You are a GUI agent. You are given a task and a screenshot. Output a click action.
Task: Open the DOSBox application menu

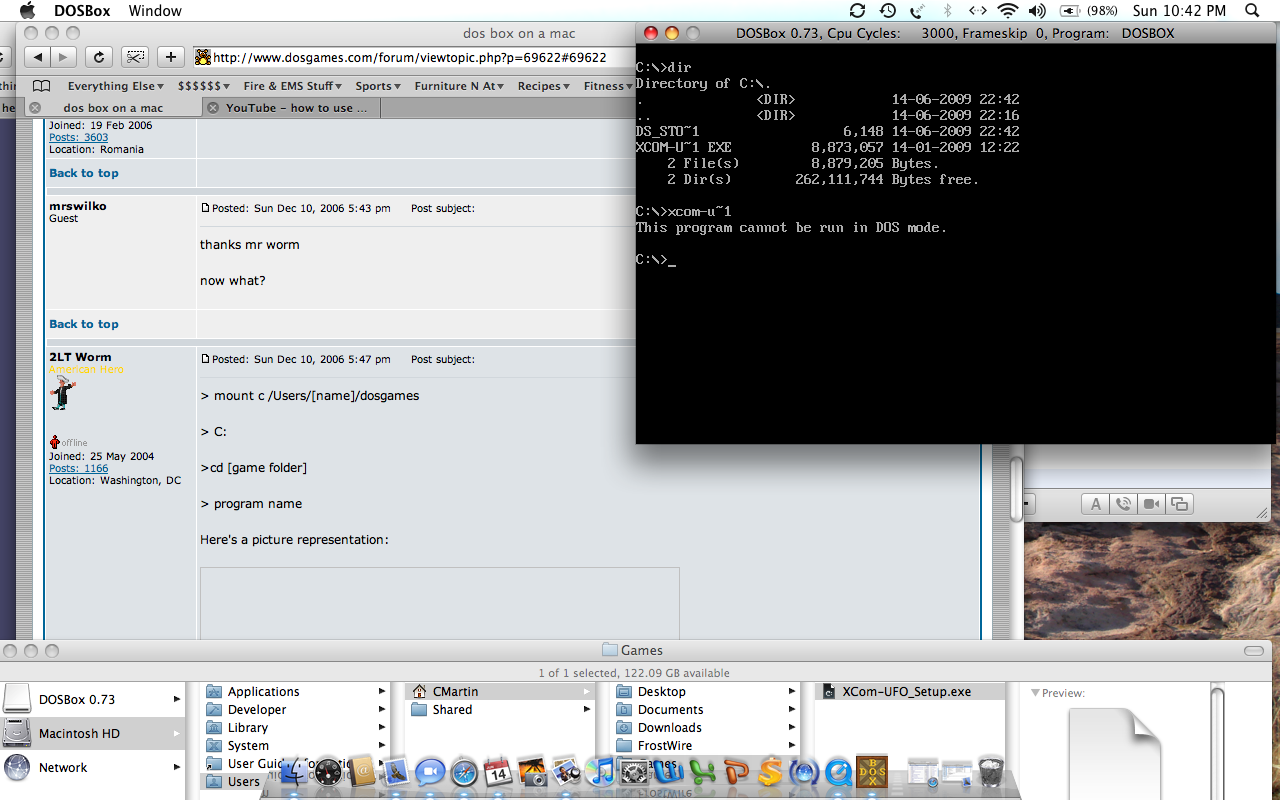(x=80, y=11)
